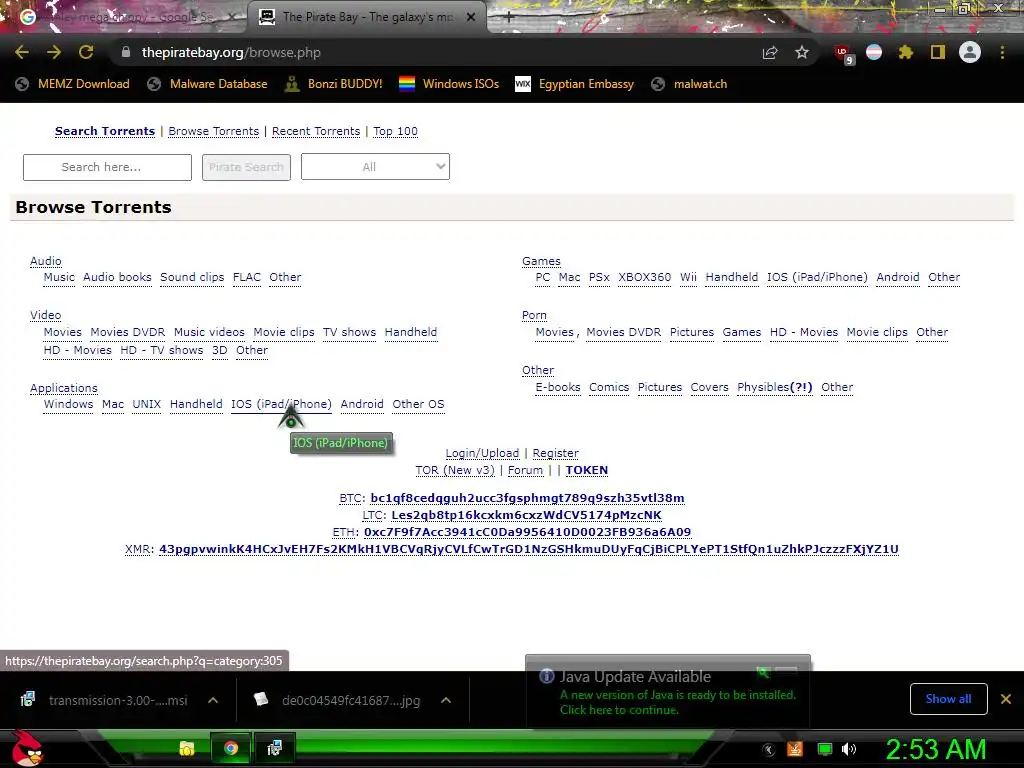Click the Register link
The image size is (1024, 768).
point(555,453)
